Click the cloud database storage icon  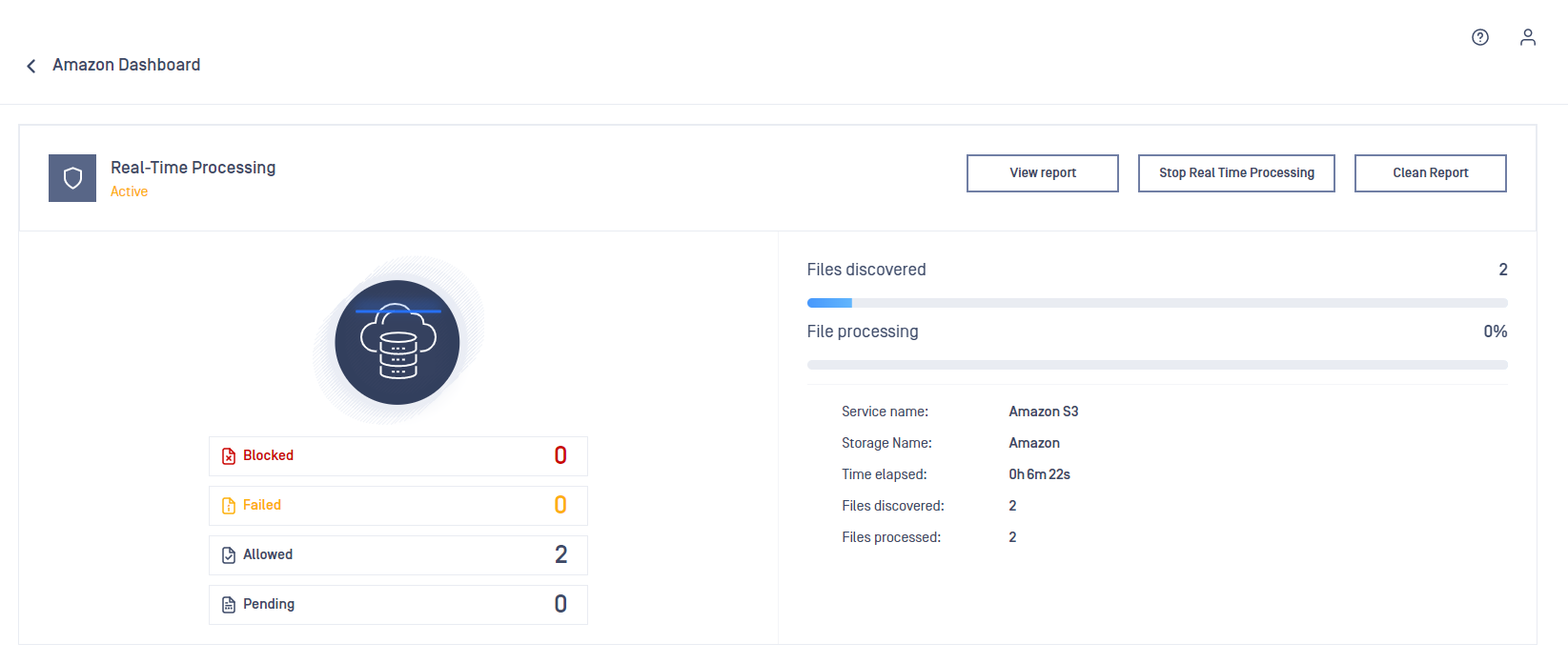click(x=397, y=342)
